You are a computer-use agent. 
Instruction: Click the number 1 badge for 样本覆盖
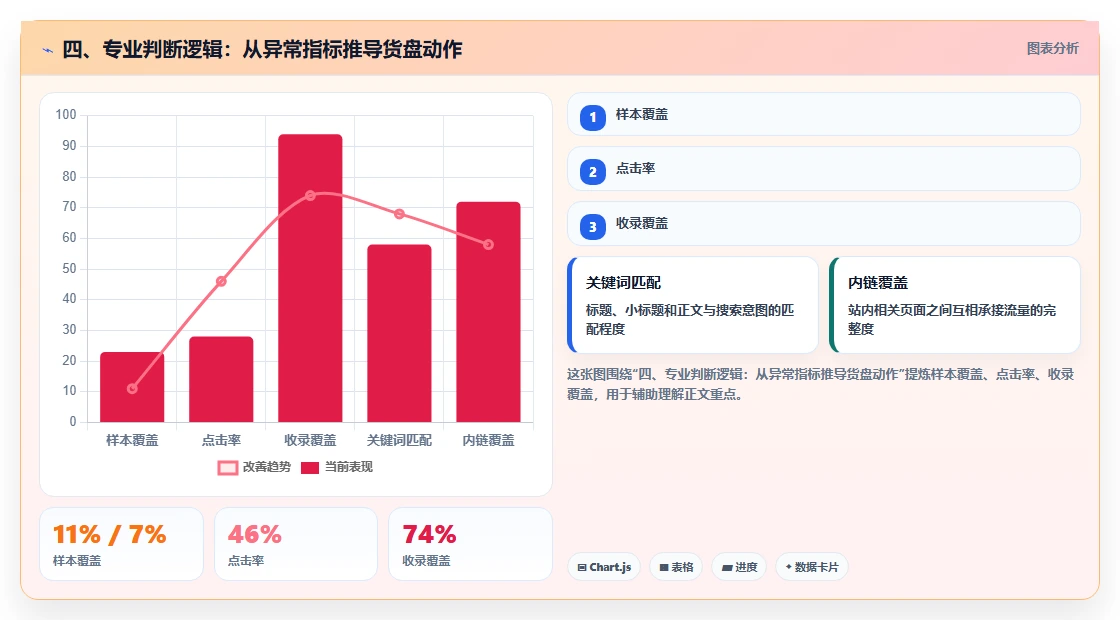(x=592, y=117)
